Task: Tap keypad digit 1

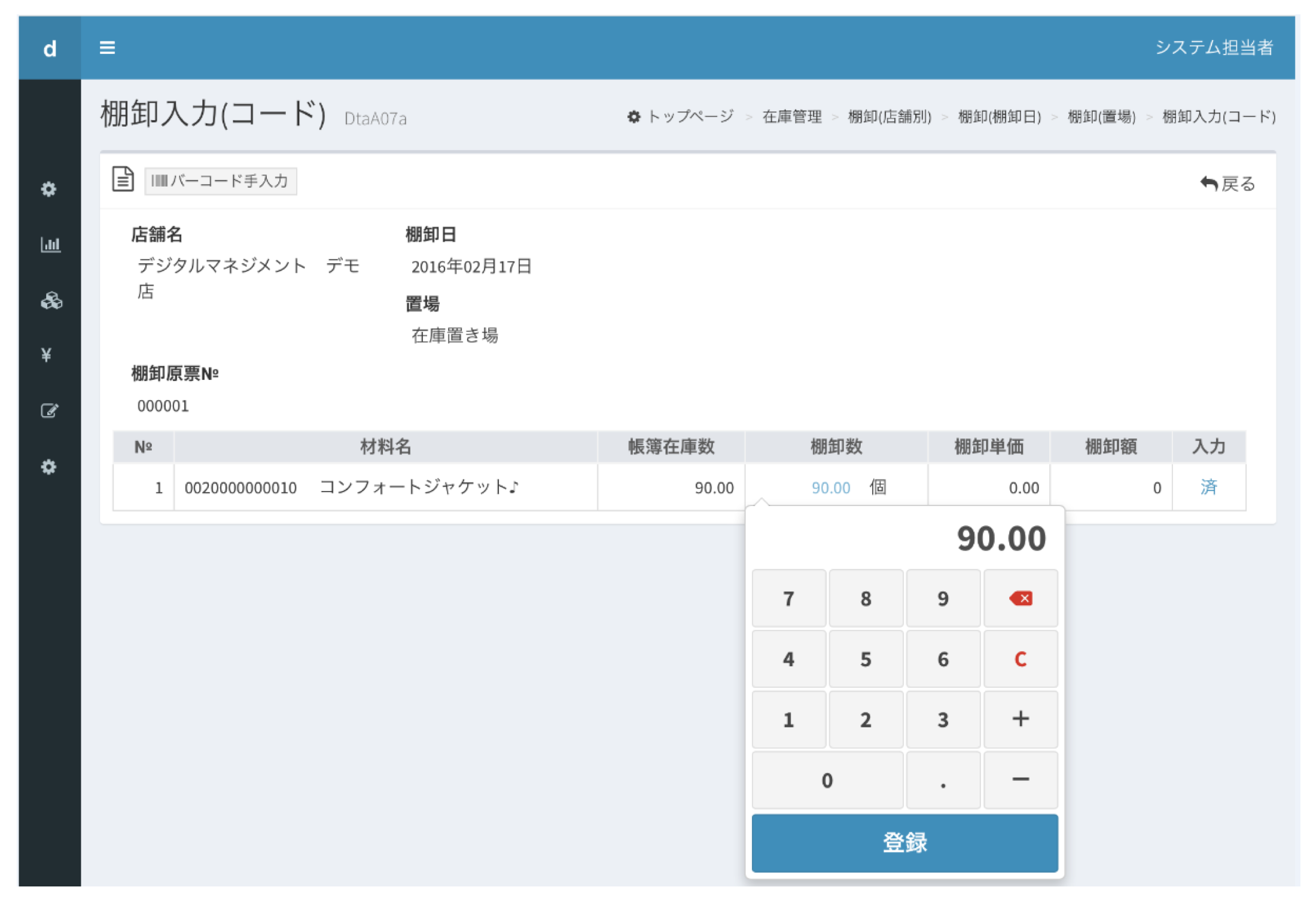Action: pos(789,720)
